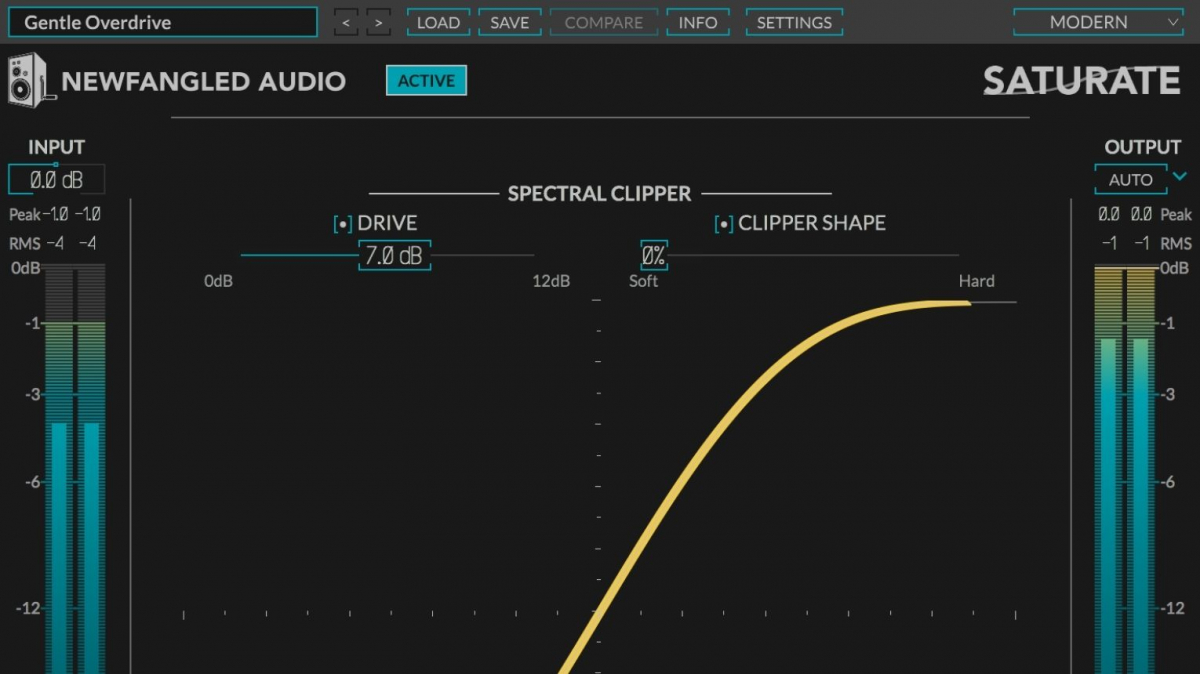Image resolution: width=1200 pixels, height=674 pixels.
Task: Click the input level meter
Action: [73, 470]
